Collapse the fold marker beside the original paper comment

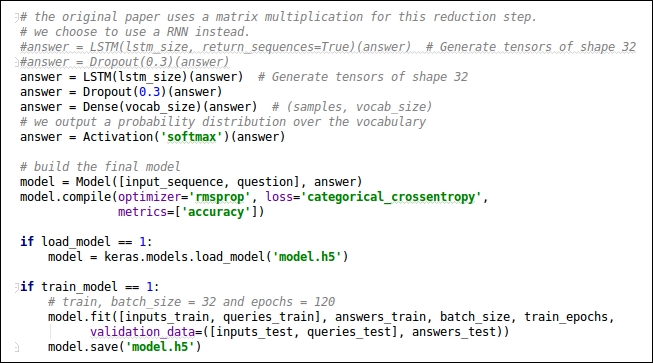click(16, 17)
